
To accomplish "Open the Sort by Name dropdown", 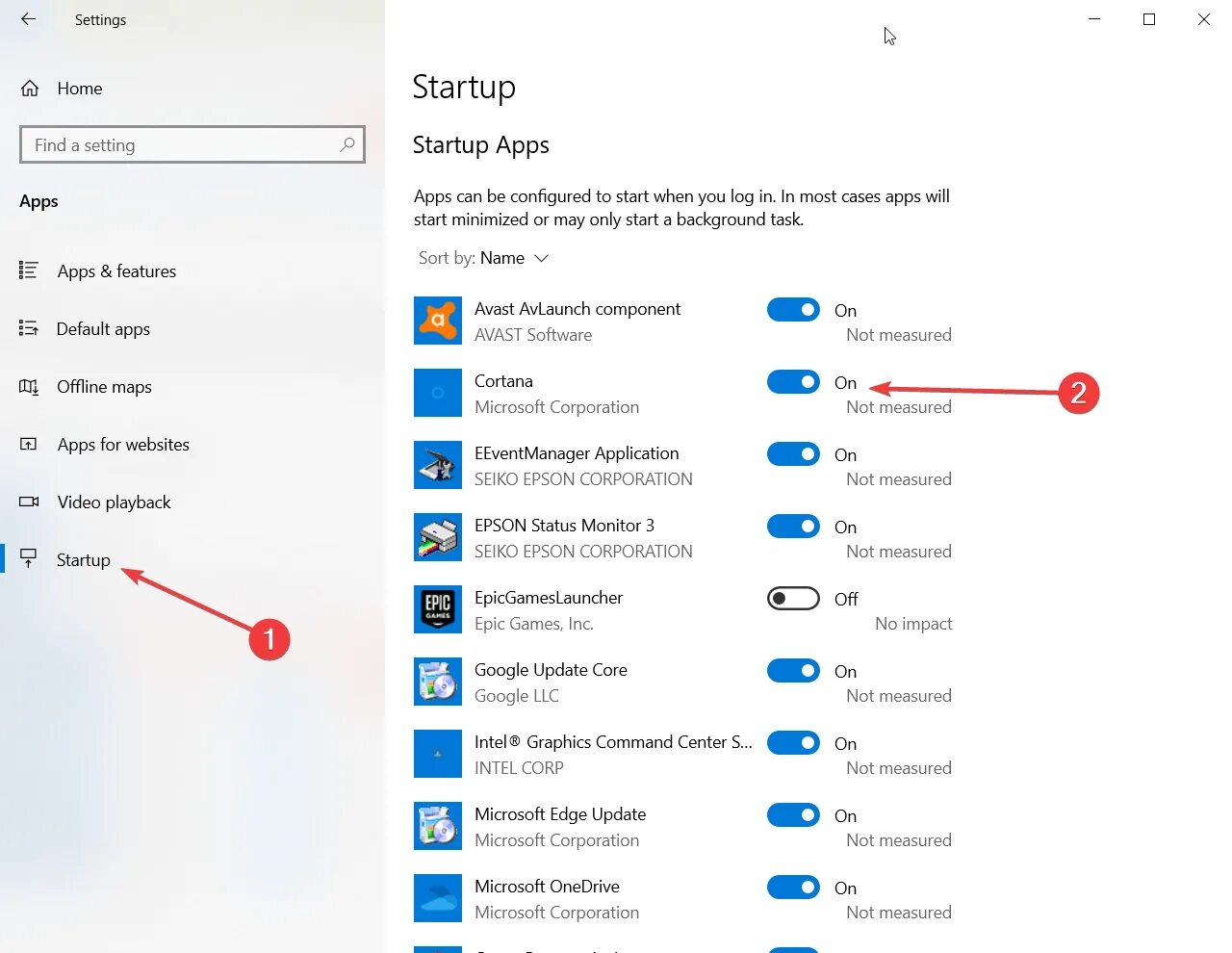I will click(x=484, y=258).
